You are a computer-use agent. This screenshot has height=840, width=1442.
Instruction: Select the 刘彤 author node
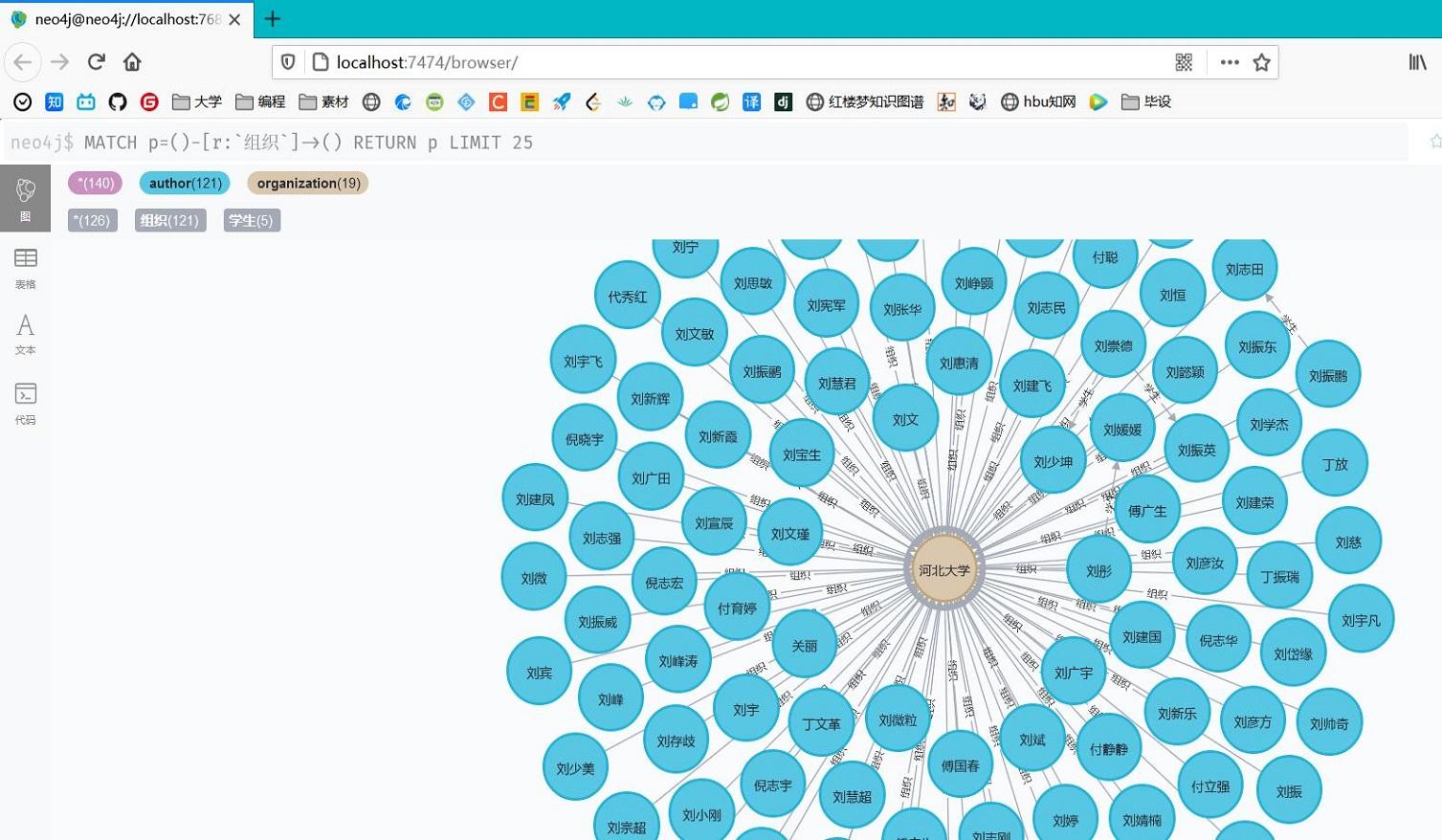point(1098,570)
